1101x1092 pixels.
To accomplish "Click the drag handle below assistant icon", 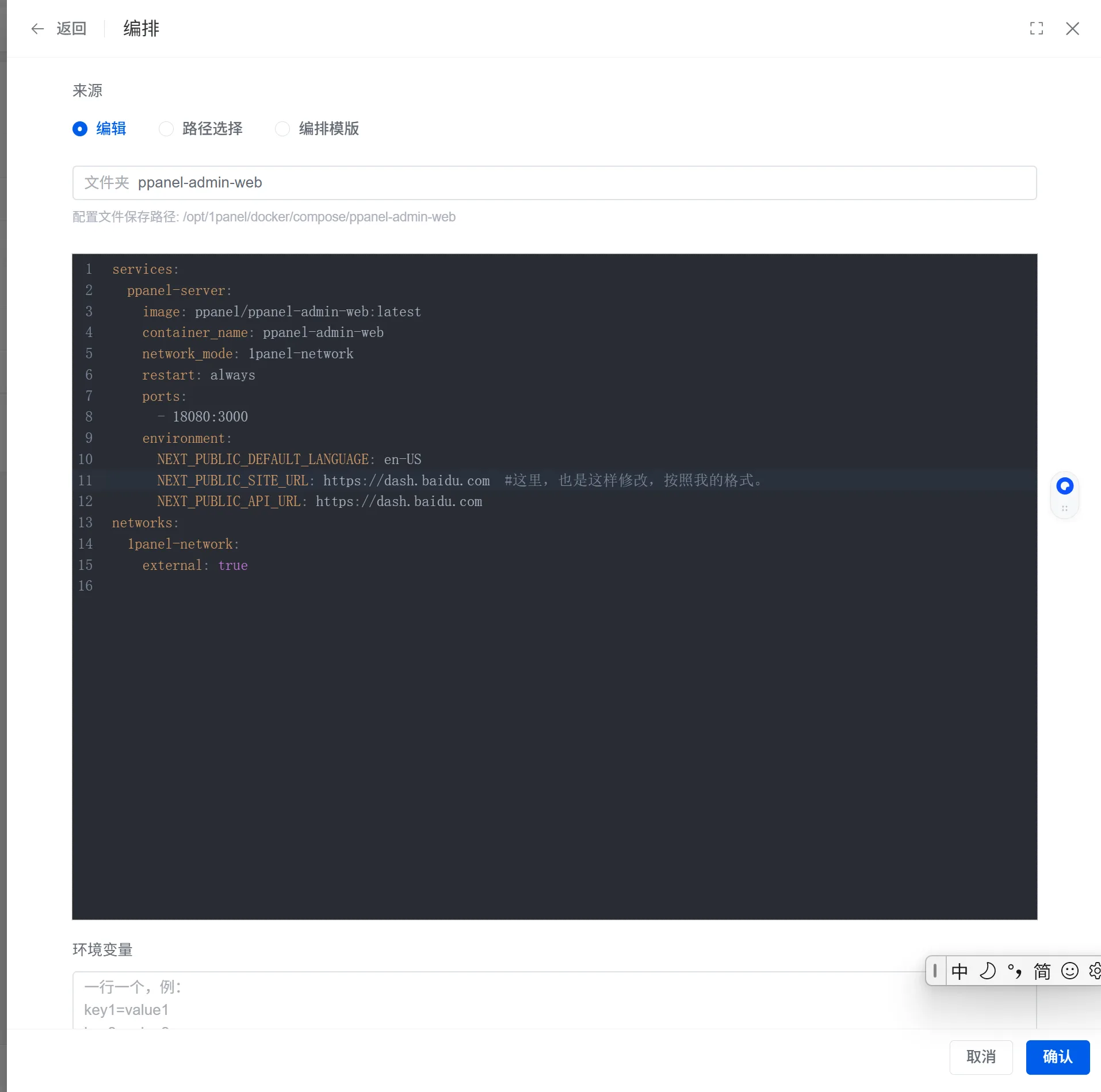I will [x=1065, y=508].
